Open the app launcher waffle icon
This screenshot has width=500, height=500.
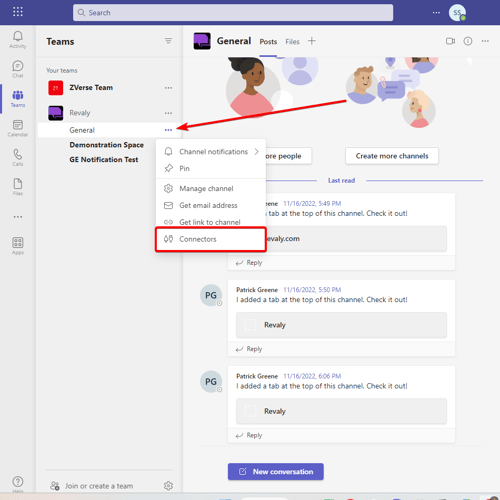(x=18, y=12)
